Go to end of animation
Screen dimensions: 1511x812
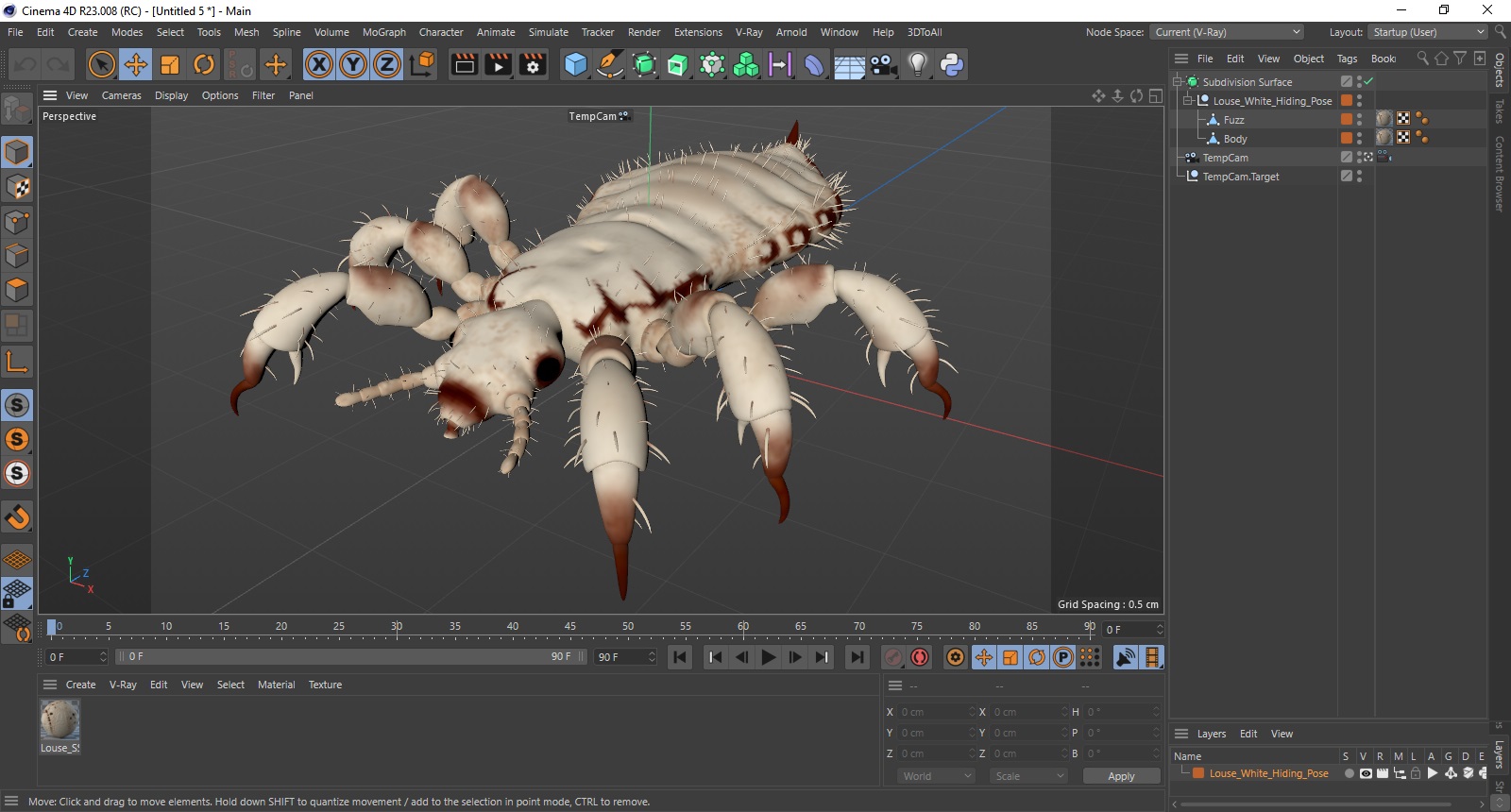857,657
